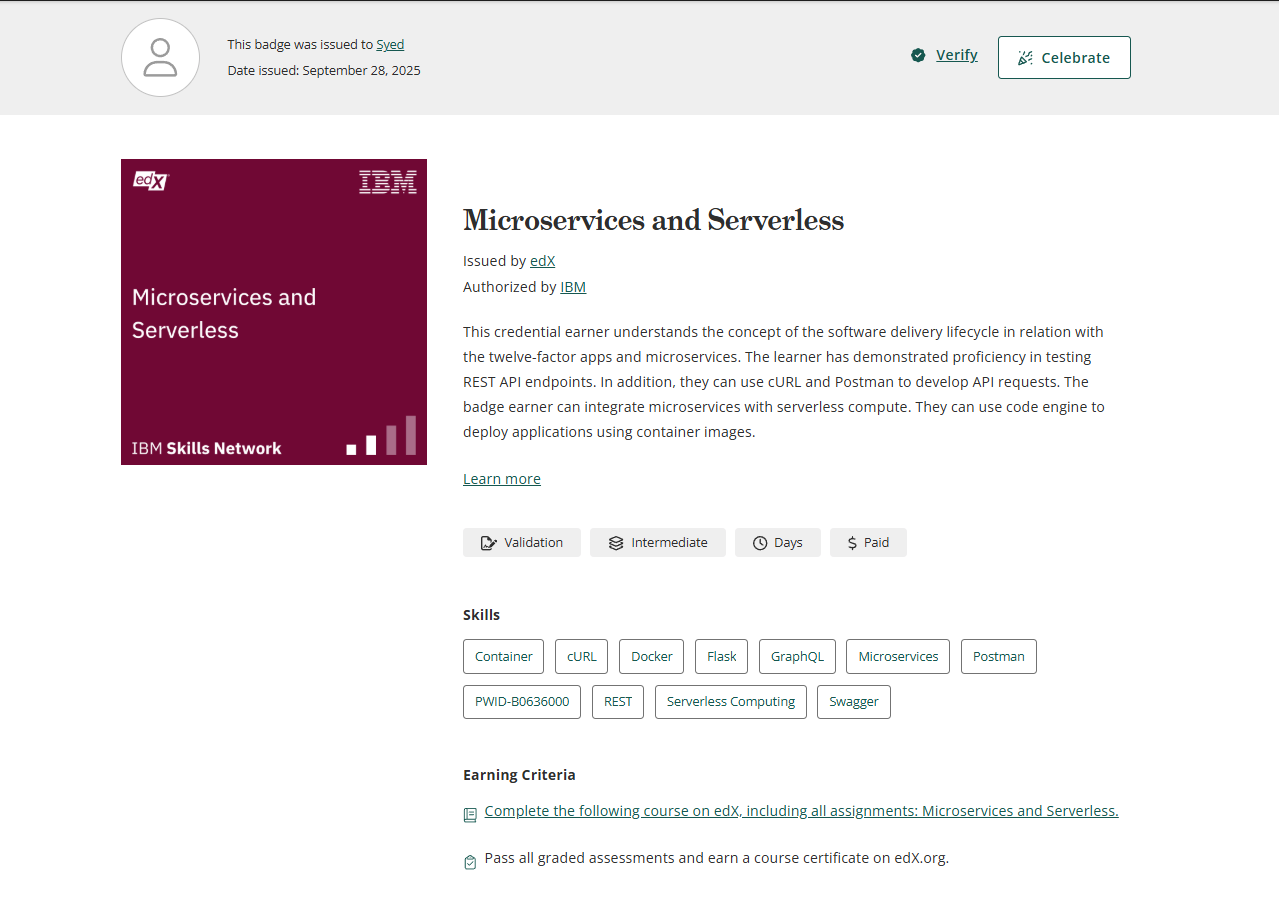Select the Container skill tag

pos(503,657)
